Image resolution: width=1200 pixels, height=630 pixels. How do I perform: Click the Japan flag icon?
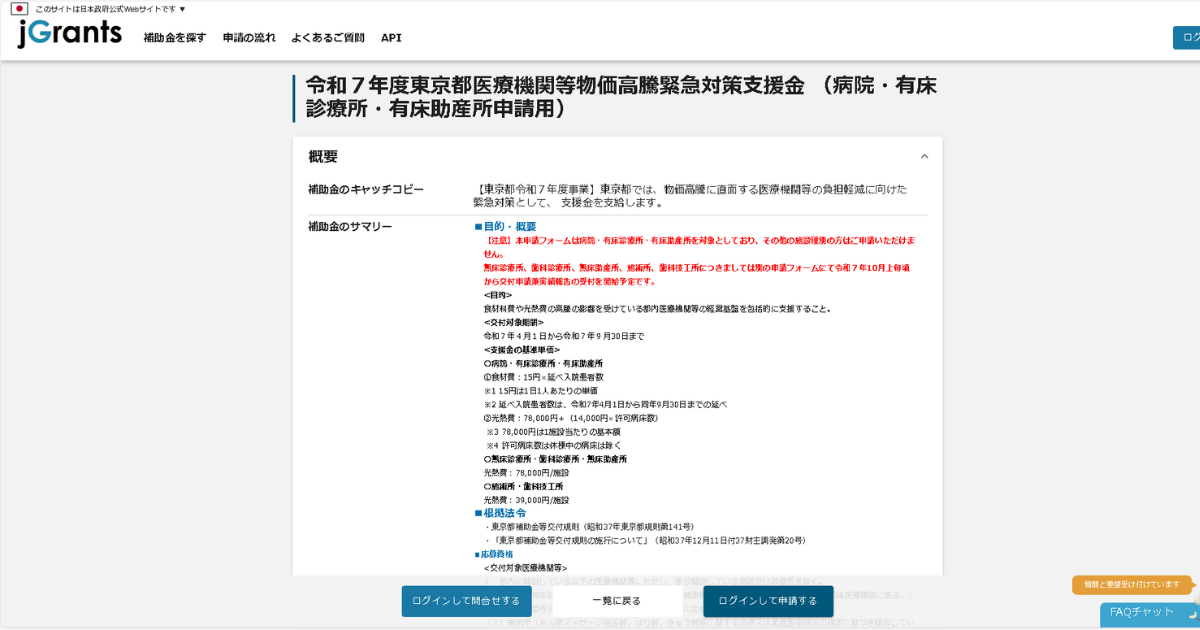tap(19, 9)
